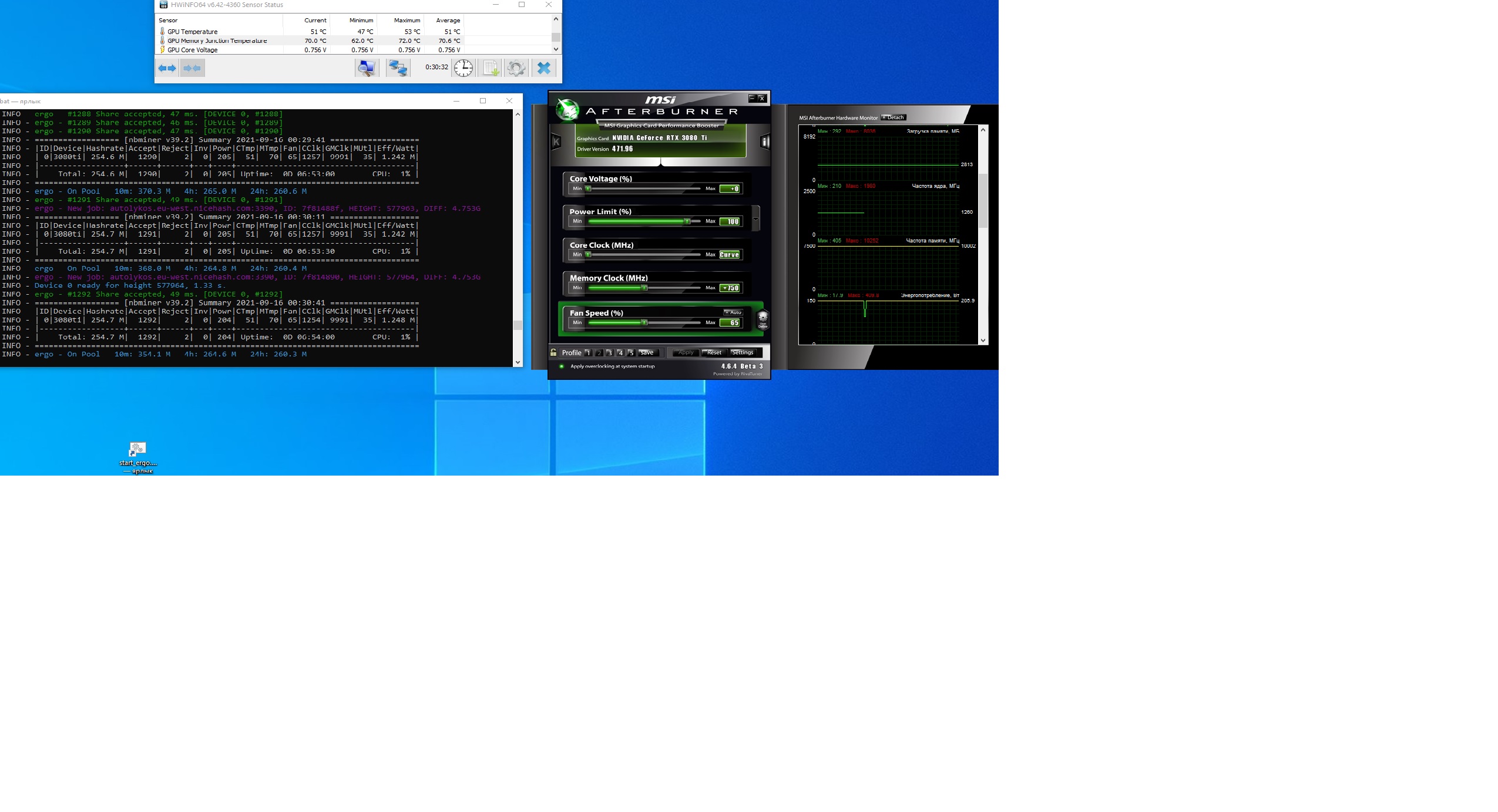Toggle Apply overclocking at system startup
This screenshot has width=1498, height=812.
pyautogui.click(x=562, y=366)
